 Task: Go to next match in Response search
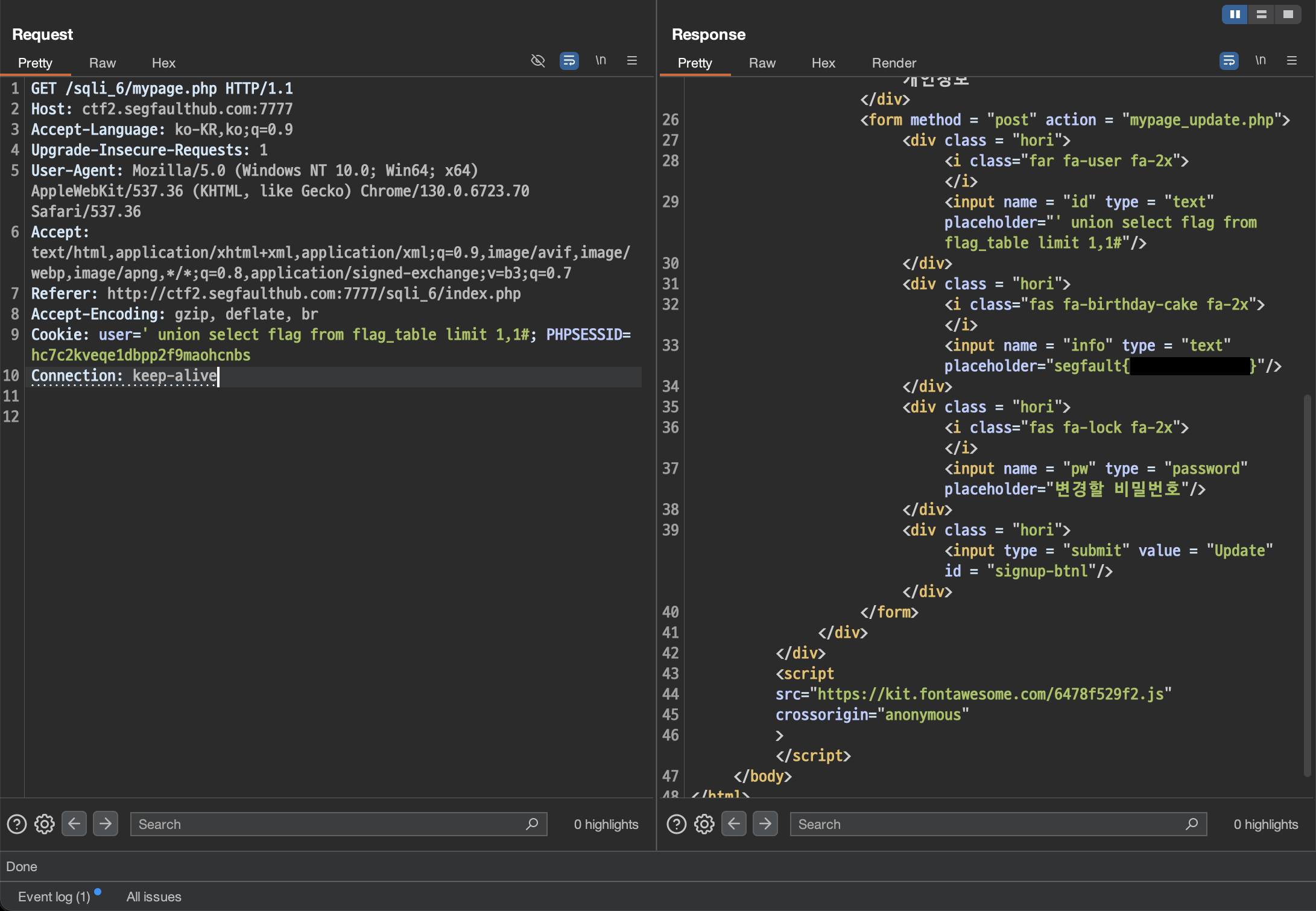[x=765, y=824]
